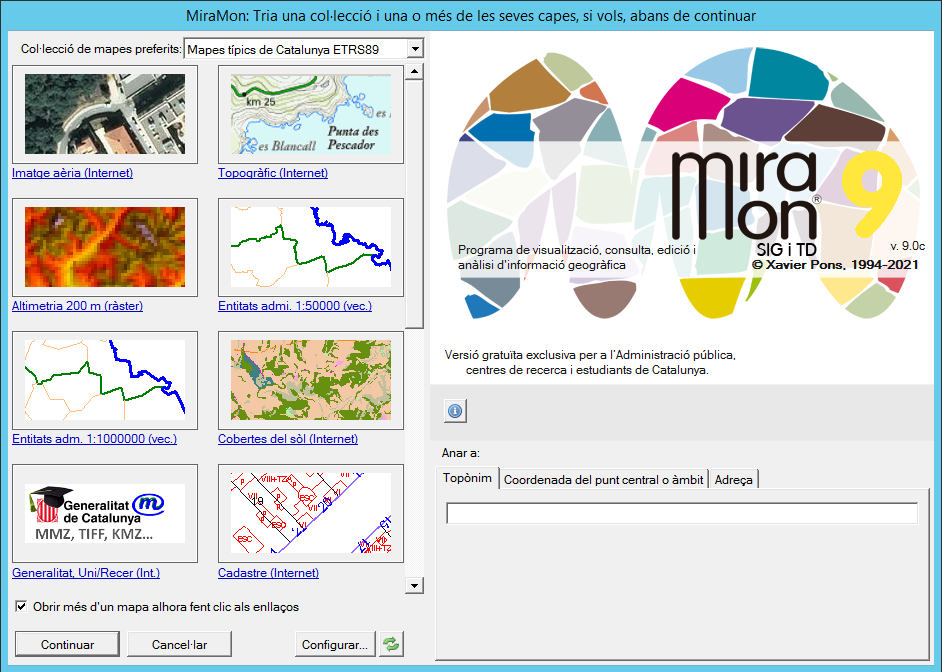The height and width of the screenshot is (672, 942).
Task: Select the Generalitat de Catalunya thumbnail
Action: pyautogui.click(x=105, y=513)
